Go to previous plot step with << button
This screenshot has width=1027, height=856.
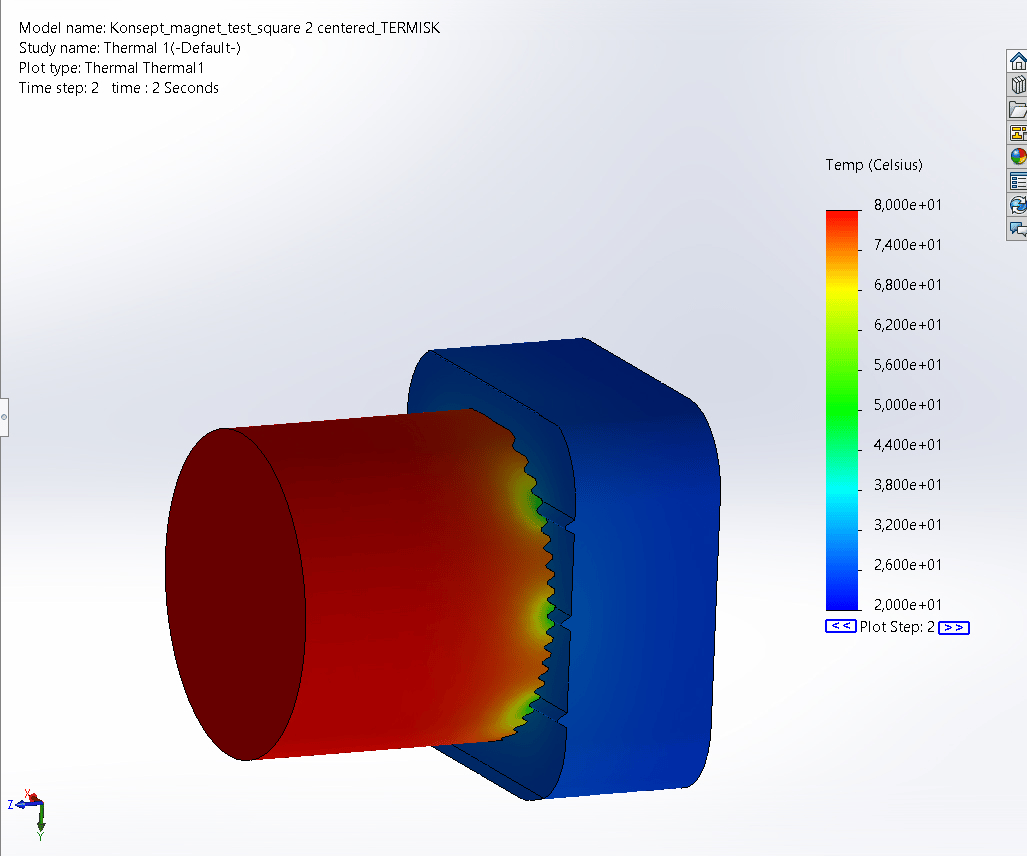840,627
